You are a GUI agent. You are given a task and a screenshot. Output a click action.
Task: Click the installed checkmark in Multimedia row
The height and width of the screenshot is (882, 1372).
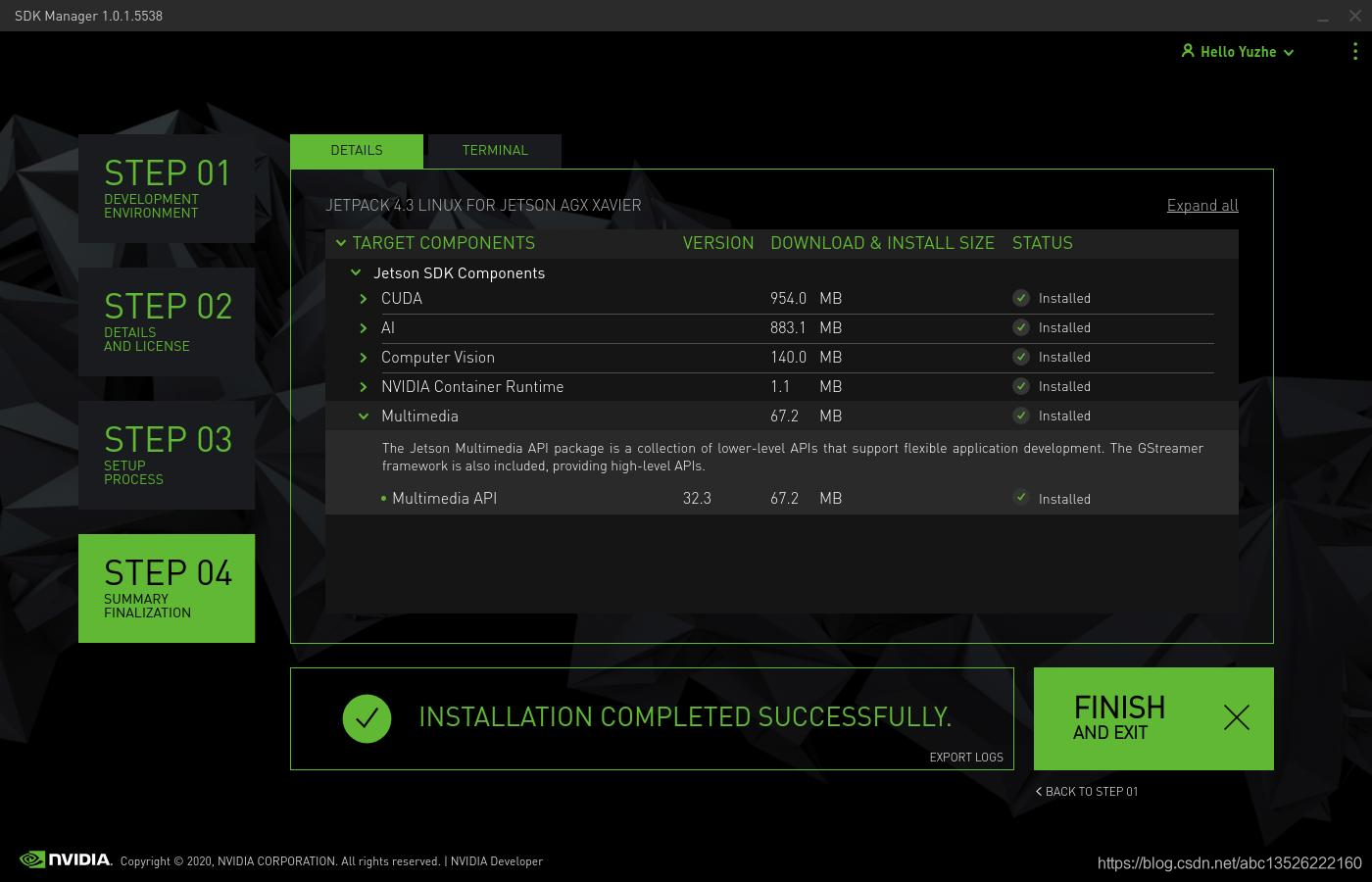[1021, 416]
